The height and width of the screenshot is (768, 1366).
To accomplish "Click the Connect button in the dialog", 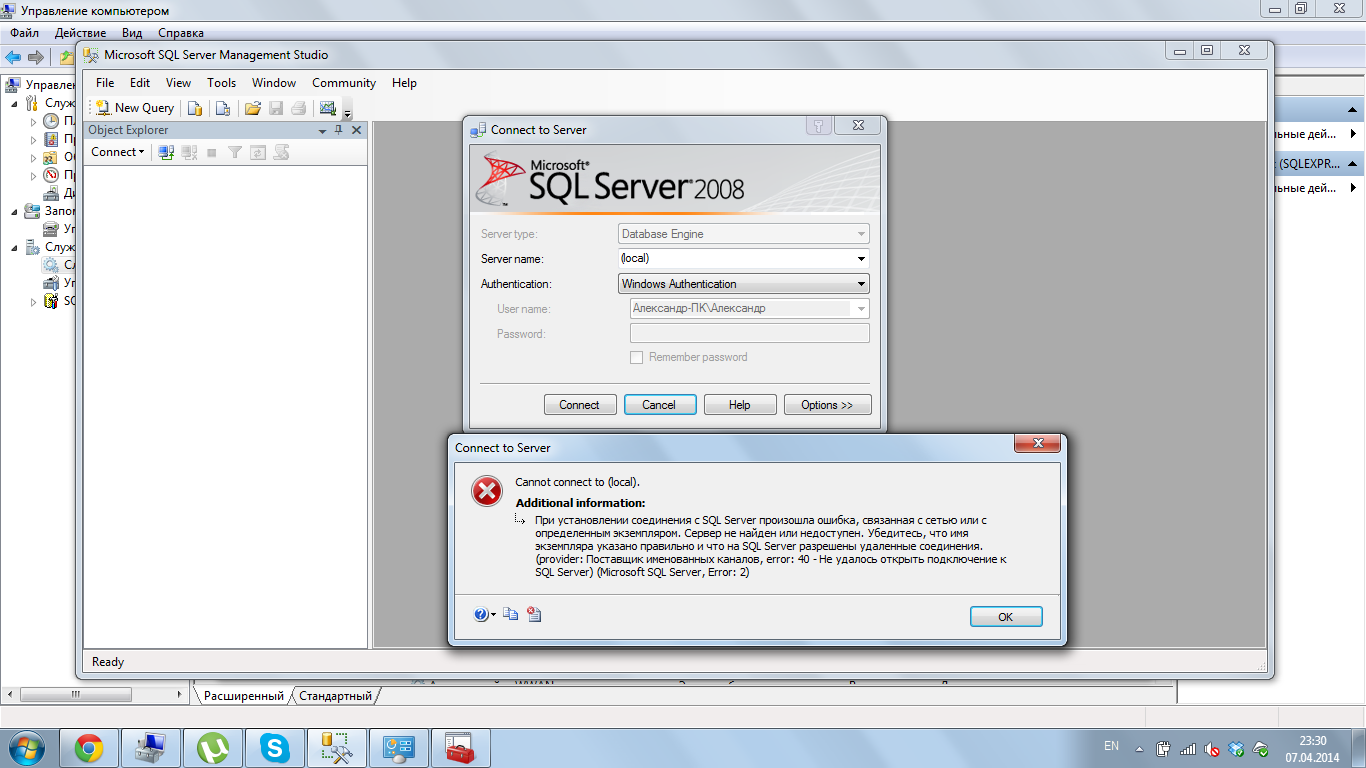I will pyautogui.click(x=579, y=405).
